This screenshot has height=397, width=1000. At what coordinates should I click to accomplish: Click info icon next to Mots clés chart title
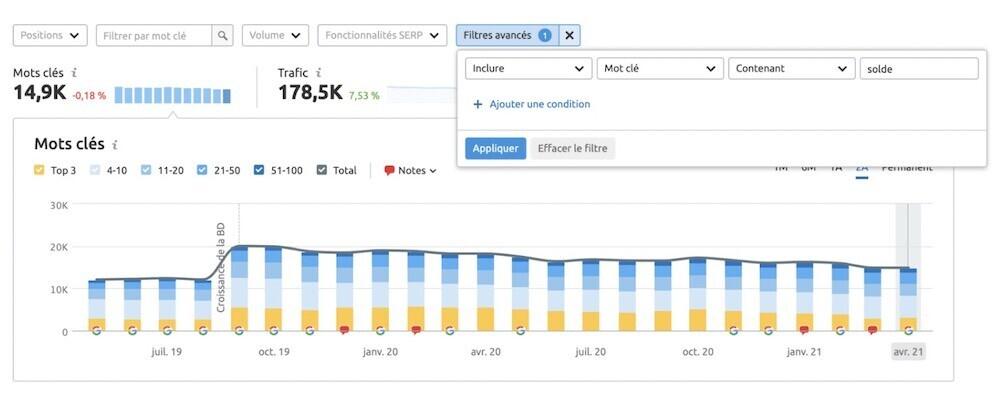pyautogui.click(x=115, y=145)
